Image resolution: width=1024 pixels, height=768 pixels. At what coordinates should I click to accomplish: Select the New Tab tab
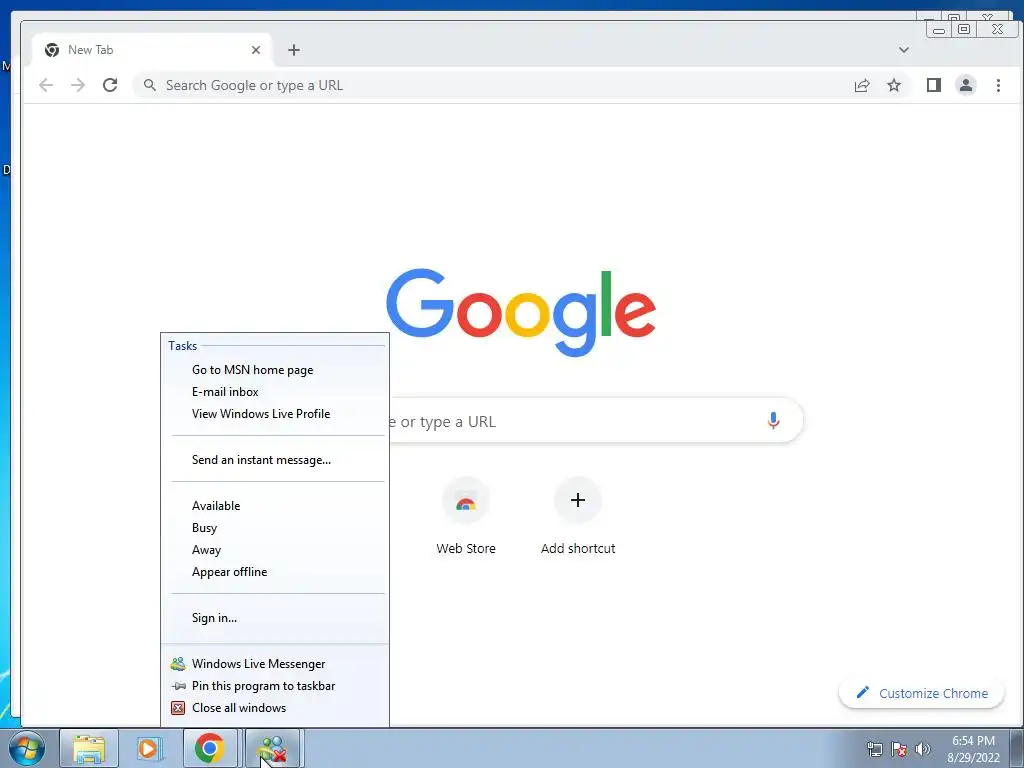click(x=152, y=50)
